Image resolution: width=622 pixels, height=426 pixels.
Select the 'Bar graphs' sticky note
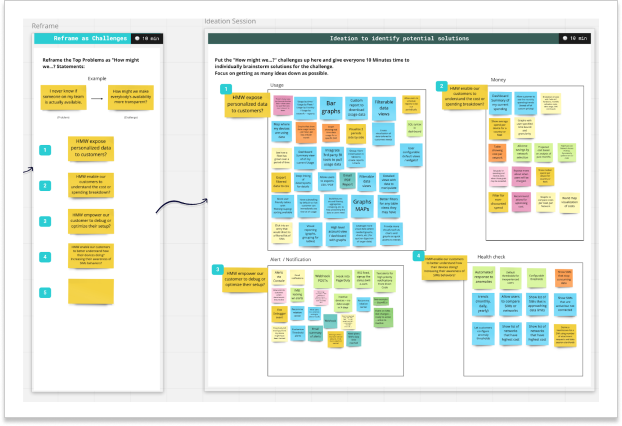(331, 104)
